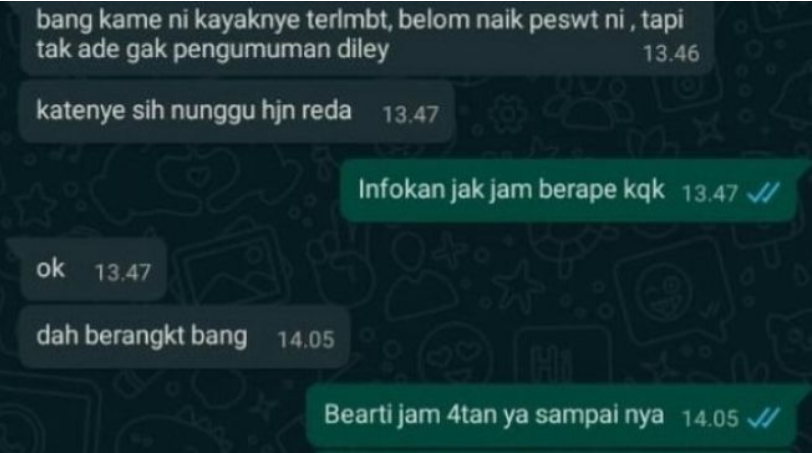Viewport: 812px width, 453px height.
Task: Select the "bang kame ni kayaknye terlmbt" message line
Action: [x=212, y=20]
